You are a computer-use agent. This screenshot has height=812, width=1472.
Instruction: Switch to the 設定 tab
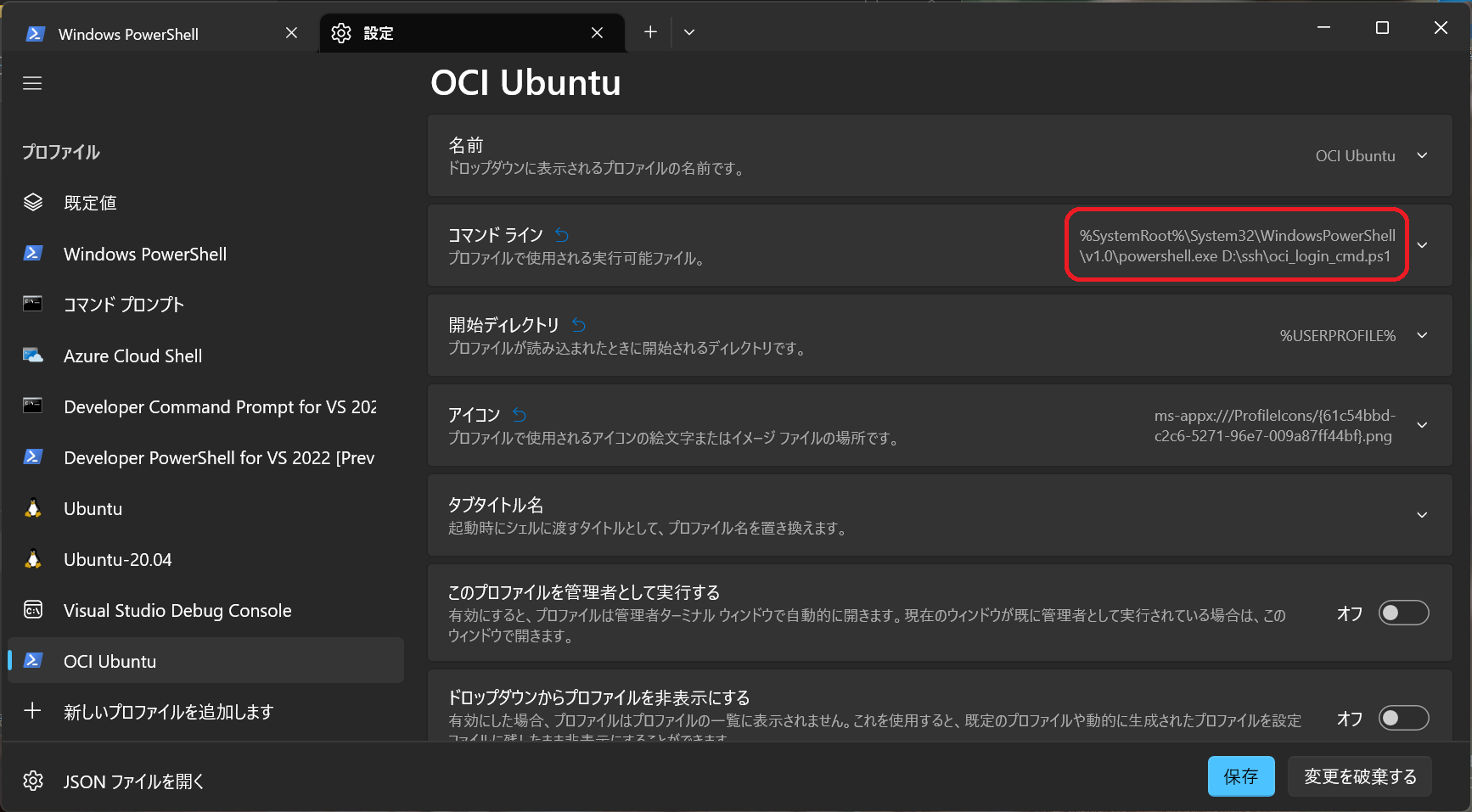pos(472,33)
